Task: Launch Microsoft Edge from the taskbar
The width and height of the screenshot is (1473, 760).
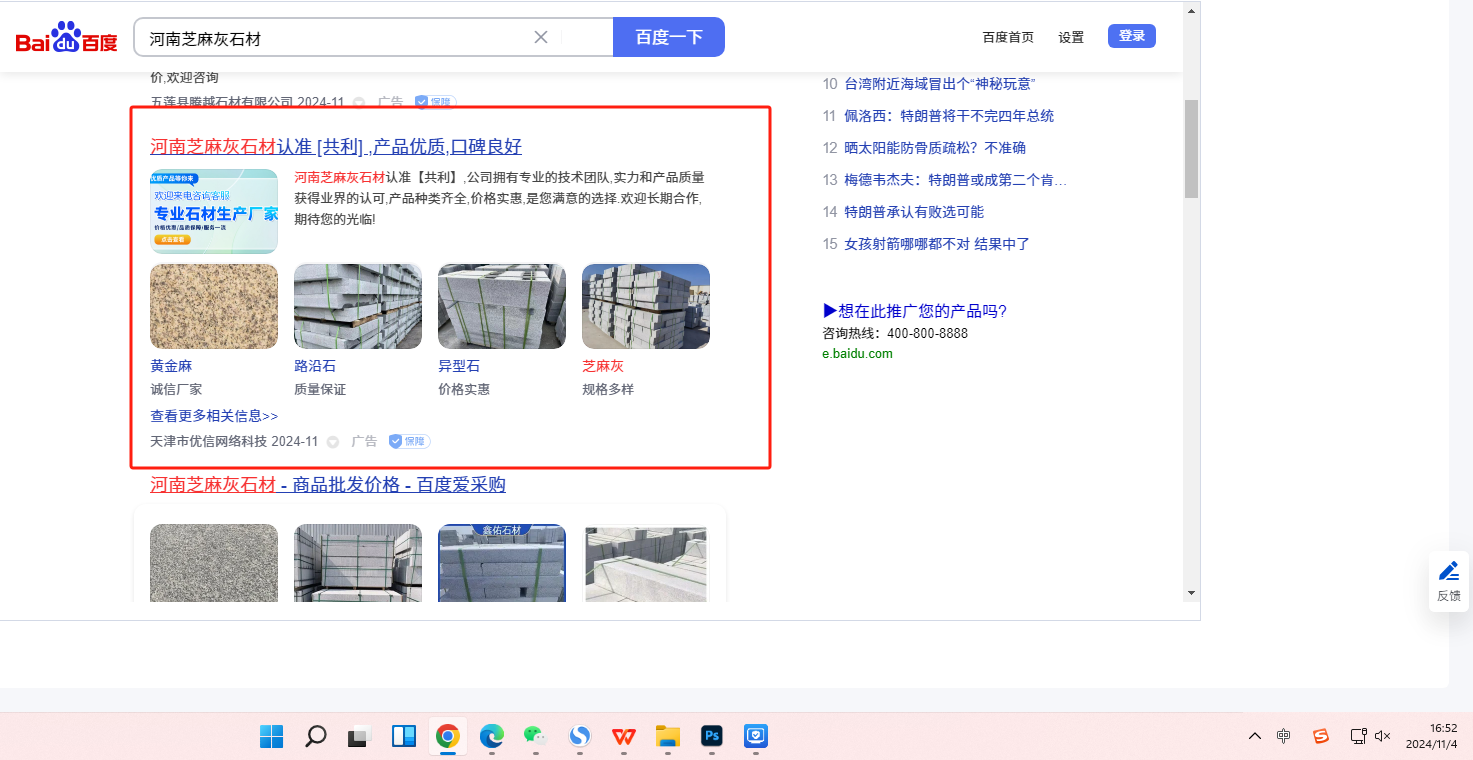Action: coord(491,737)
